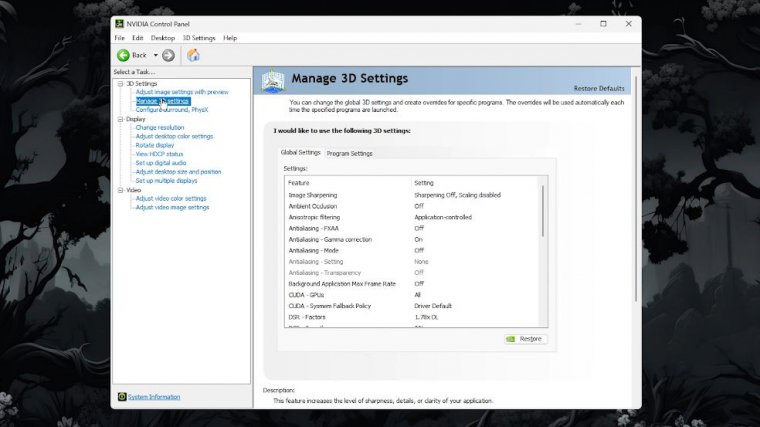Select the Image Sharpening setting row
Screen dimensions: 760x427
(x=312, y=195)
